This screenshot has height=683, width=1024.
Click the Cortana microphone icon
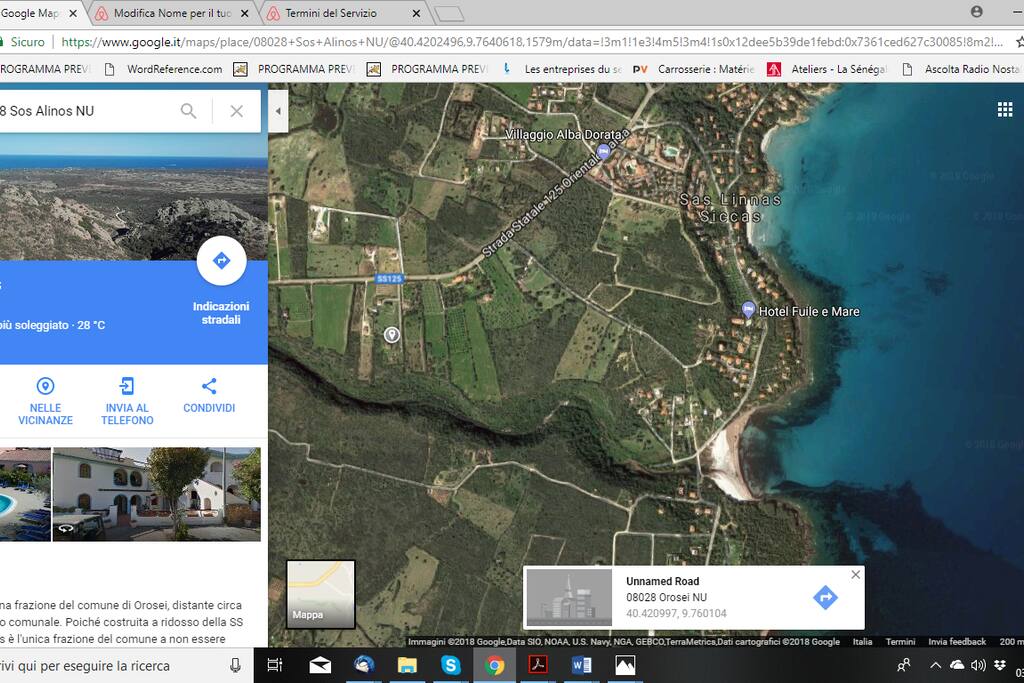(235, 665)
